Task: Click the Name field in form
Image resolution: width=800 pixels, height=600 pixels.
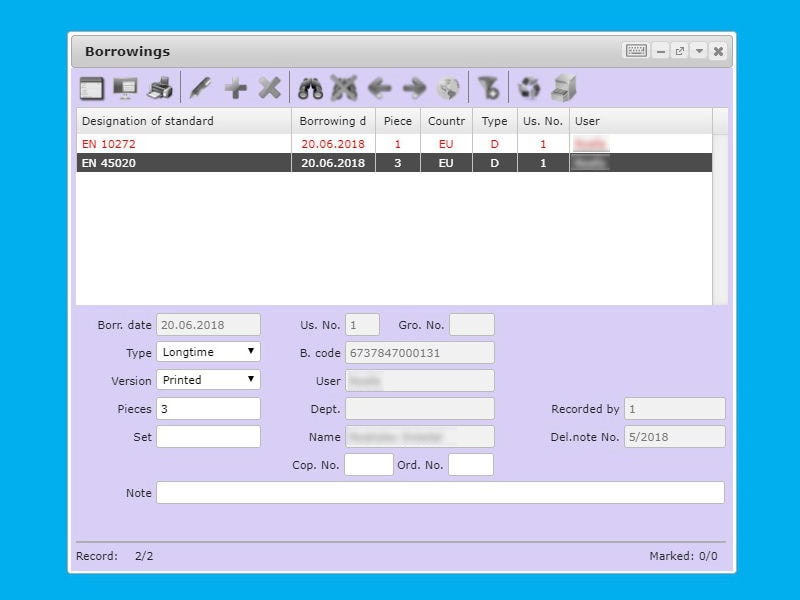Action: click(420, 437)
